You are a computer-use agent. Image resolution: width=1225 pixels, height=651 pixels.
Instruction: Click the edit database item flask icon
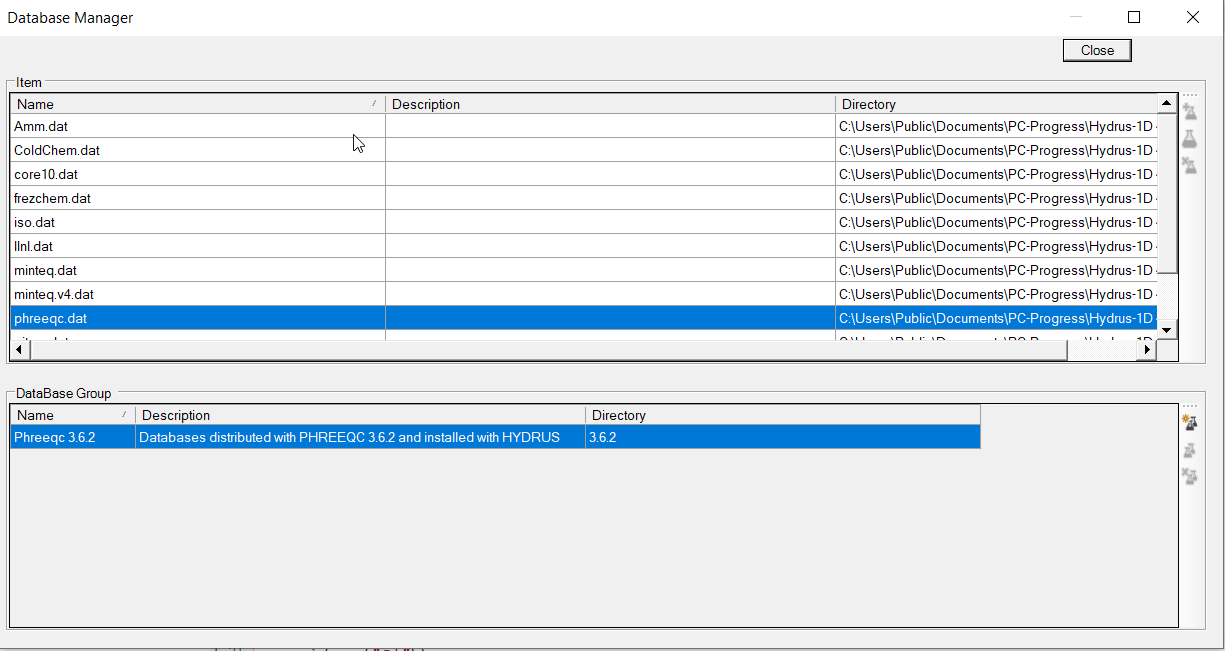click(x=1189, y=139)
